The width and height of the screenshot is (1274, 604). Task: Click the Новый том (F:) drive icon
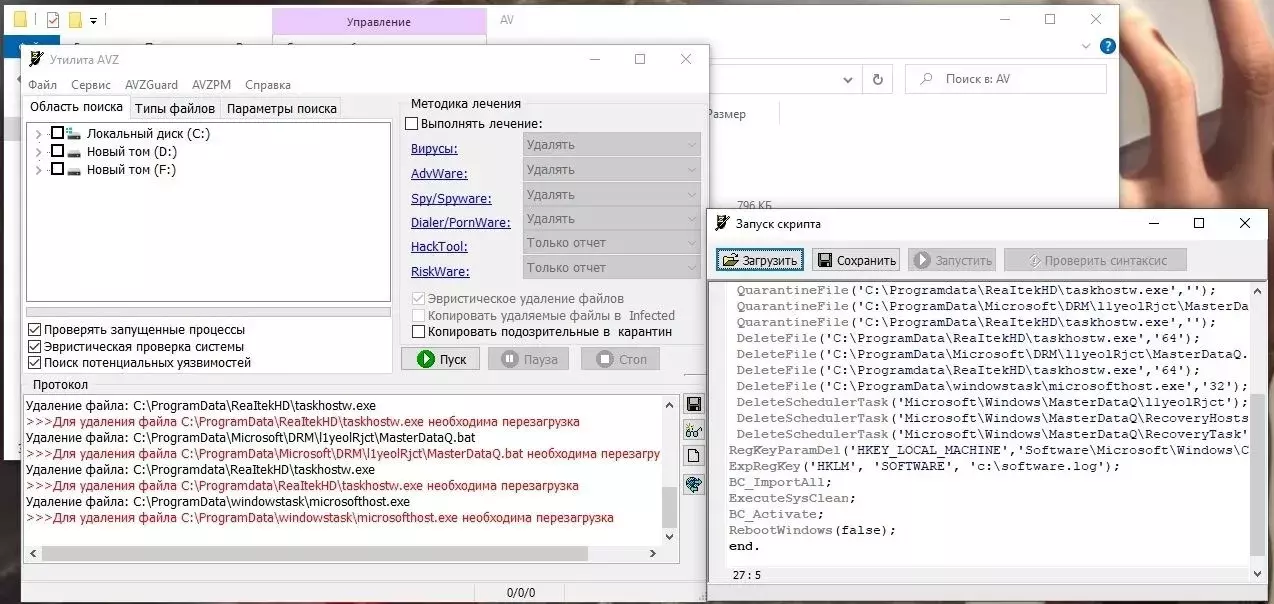[x=73, y=170]
